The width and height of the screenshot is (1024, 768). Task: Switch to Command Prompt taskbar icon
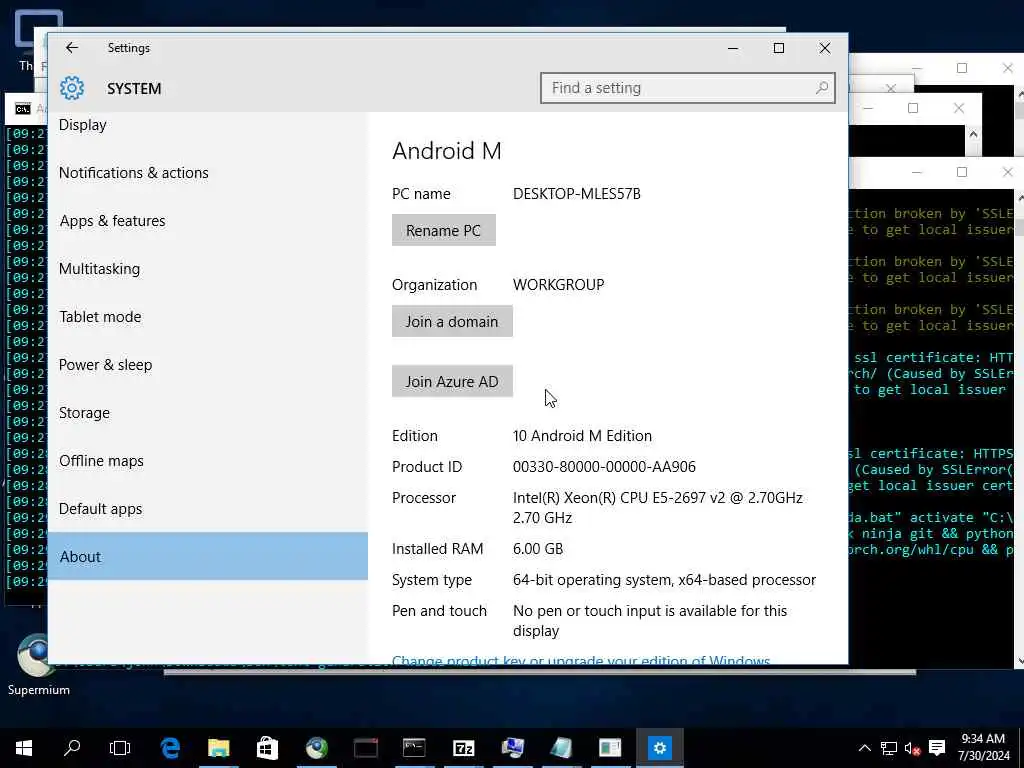(414, 748)
